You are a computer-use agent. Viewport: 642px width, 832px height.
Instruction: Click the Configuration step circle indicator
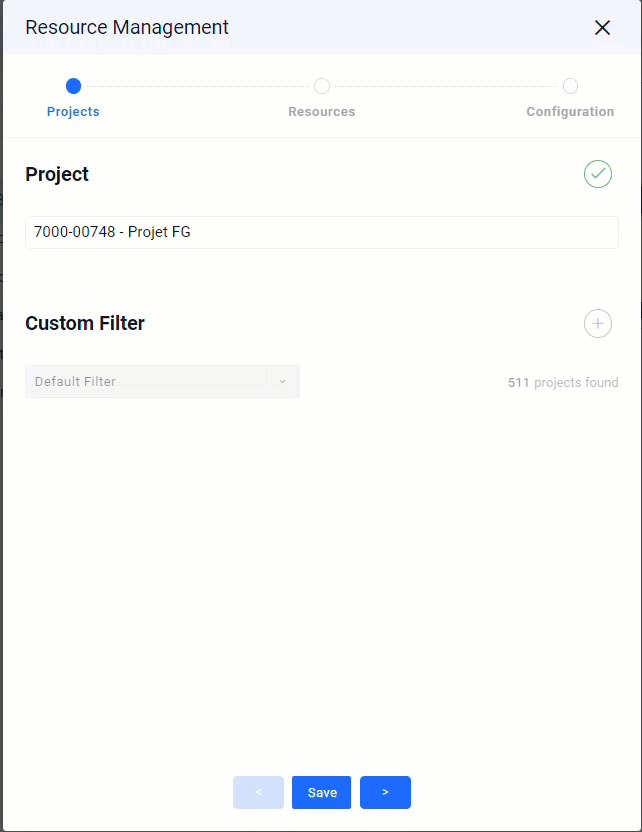(570, 86)
